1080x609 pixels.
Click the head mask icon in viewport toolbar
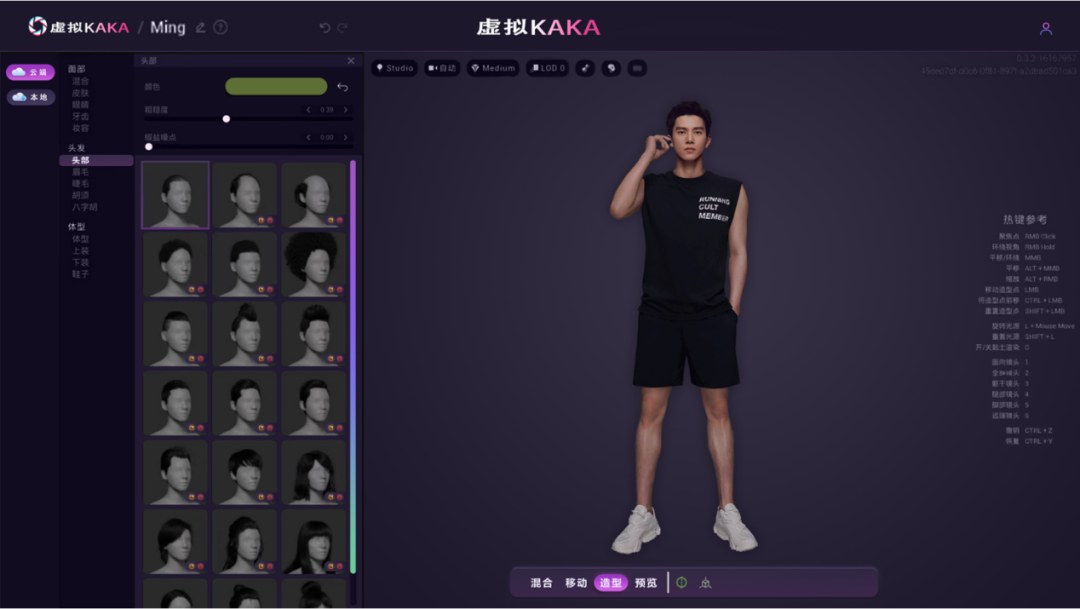point(611,68)
